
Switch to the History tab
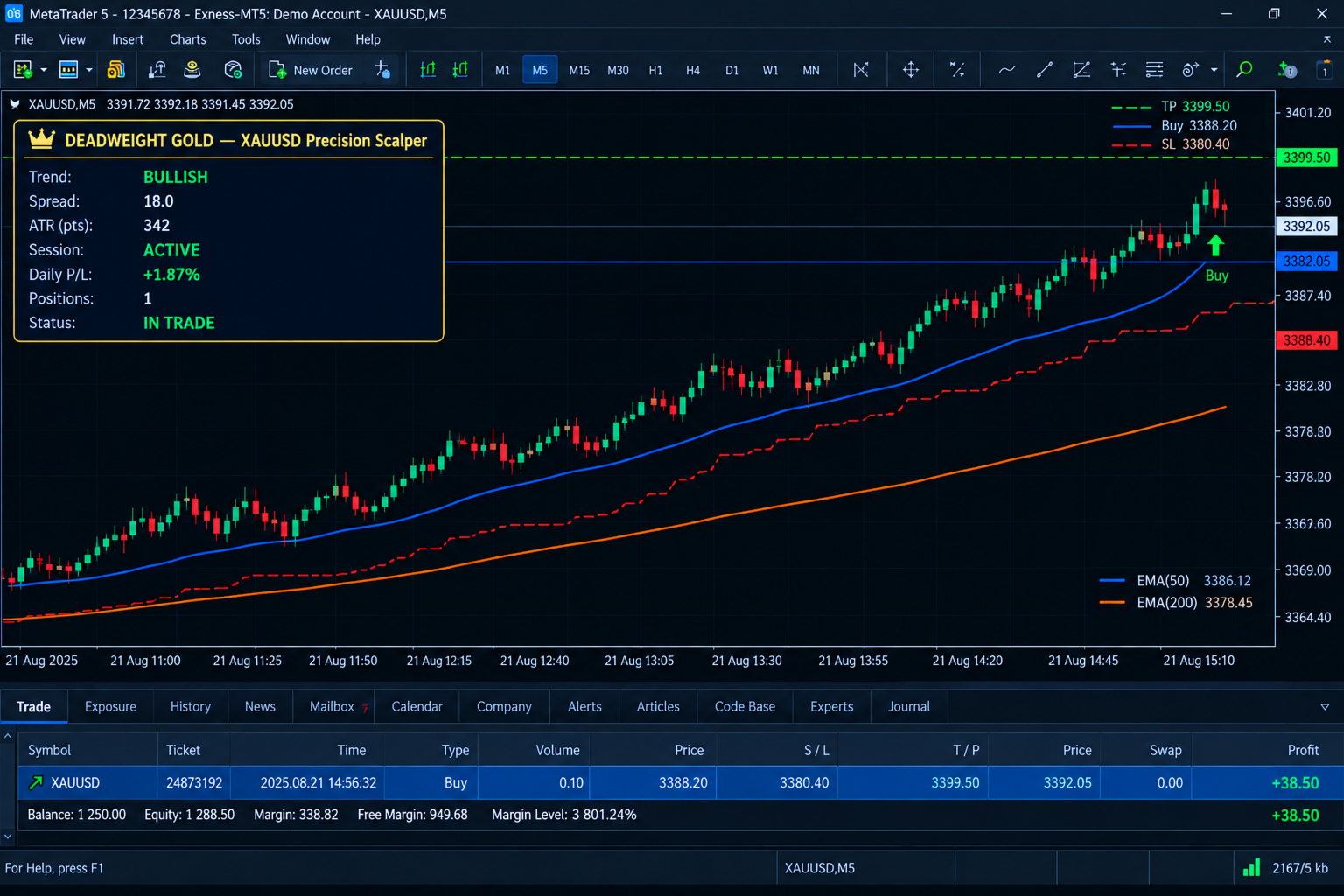click(x=191, y=706)
